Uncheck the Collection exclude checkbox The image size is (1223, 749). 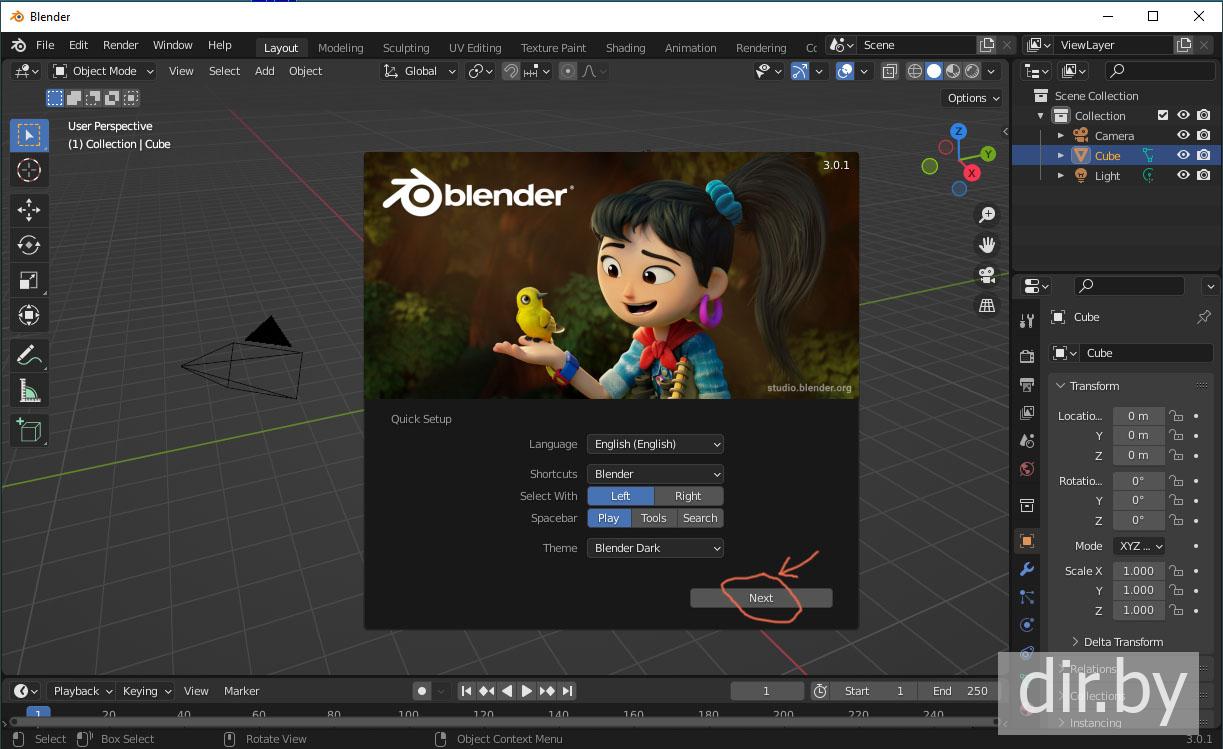[x=1163, y=115]
